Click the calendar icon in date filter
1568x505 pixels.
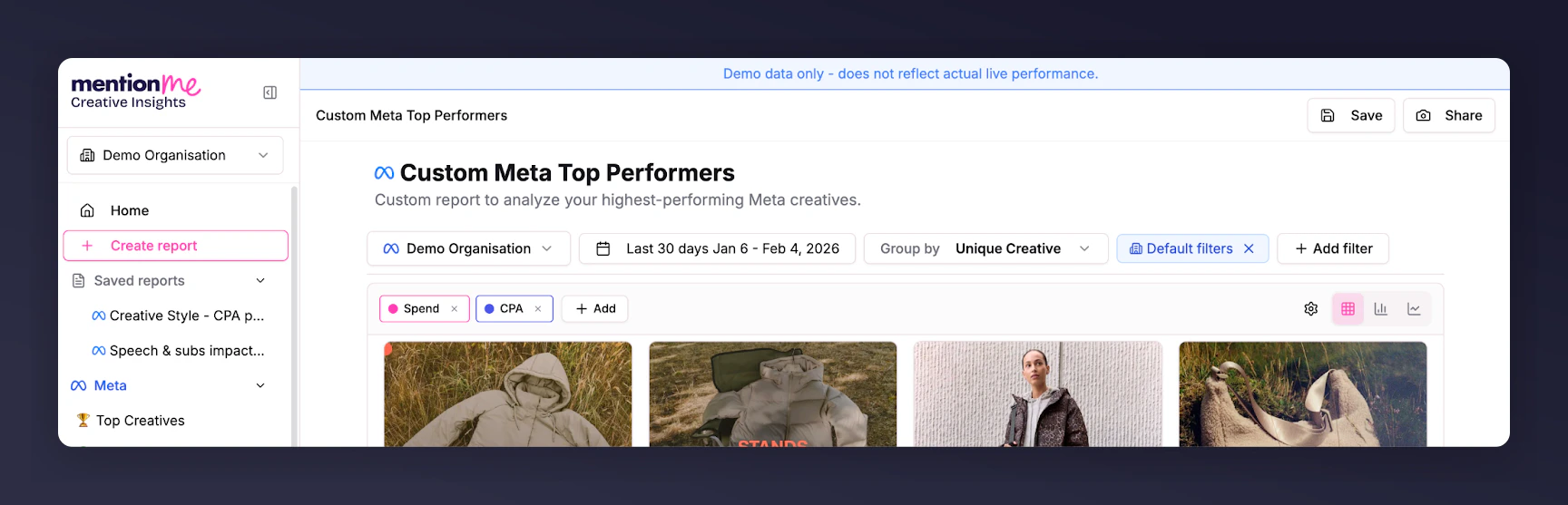pos(603,248)
